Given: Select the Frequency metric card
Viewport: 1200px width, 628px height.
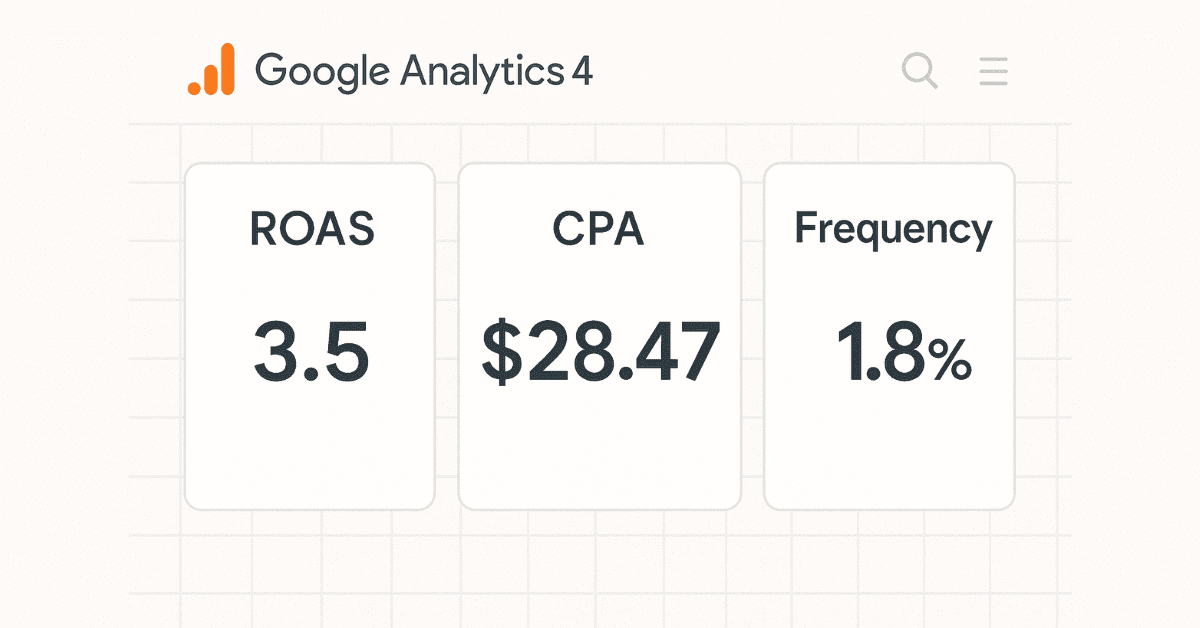Looking at the screenshot, I should pos(889,440).
